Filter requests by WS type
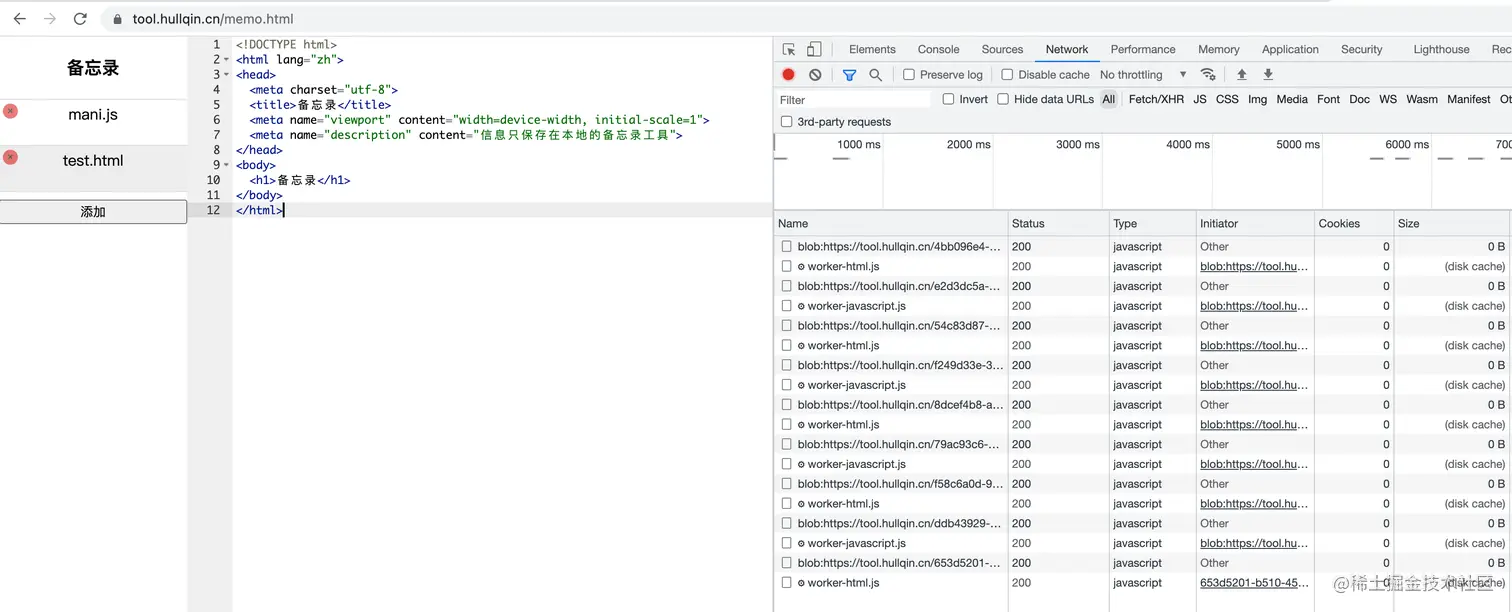The width and height of the screenshot is (1512, 612). pyautogui.click(x=1387, y=99)
